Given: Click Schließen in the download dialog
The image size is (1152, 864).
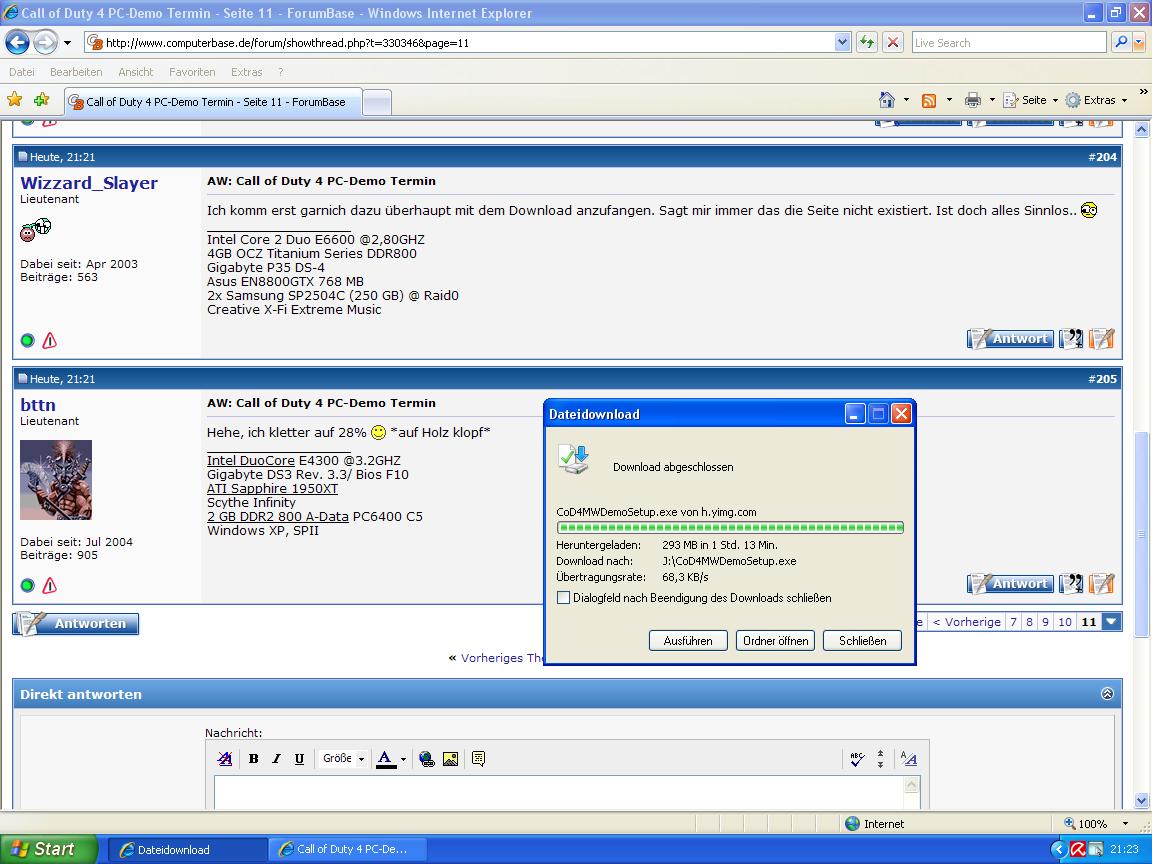Looking at the screenshot, I should coord(863,641).
